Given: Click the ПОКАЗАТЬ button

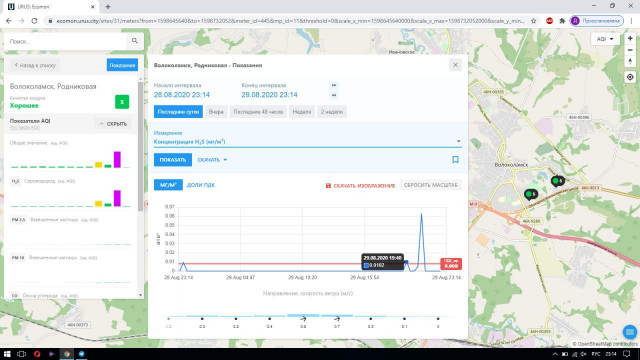Looking at the screenshot, I should point(173,160).
